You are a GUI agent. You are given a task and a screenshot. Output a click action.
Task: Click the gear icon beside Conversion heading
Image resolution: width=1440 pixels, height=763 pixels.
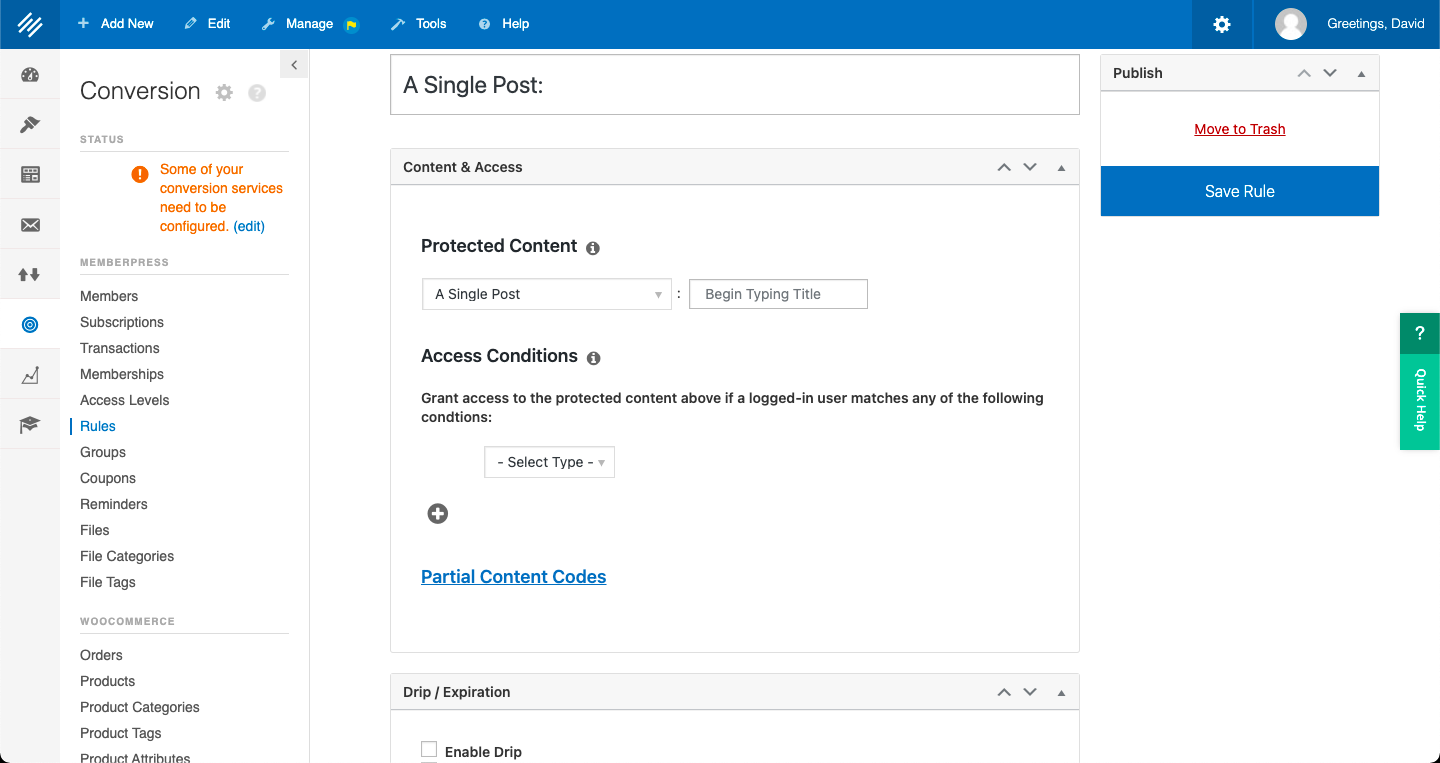[x=225, y=92]
